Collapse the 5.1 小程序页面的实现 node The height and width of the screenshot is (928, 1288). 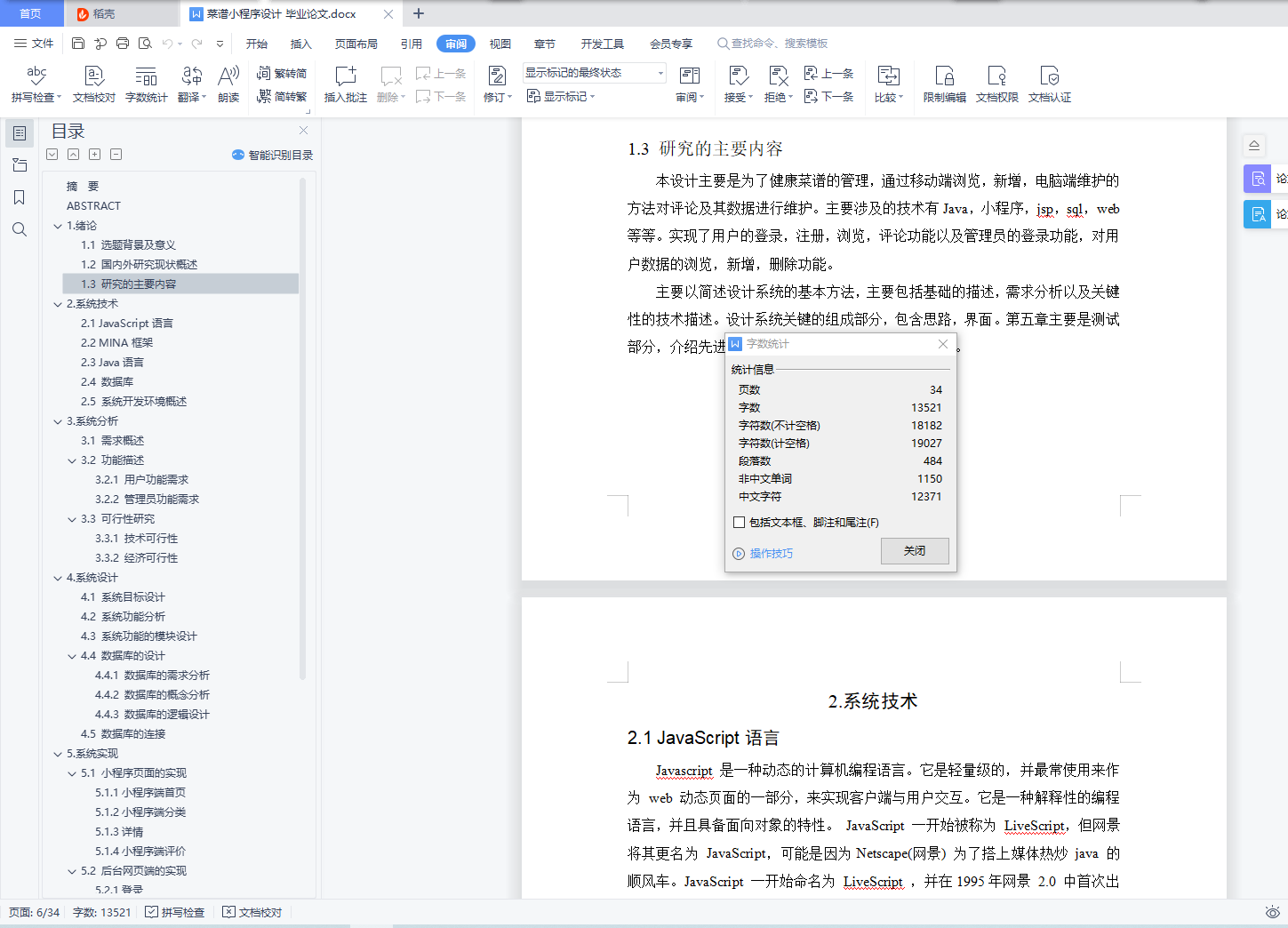pyautogui.click(x=72, y=773)
